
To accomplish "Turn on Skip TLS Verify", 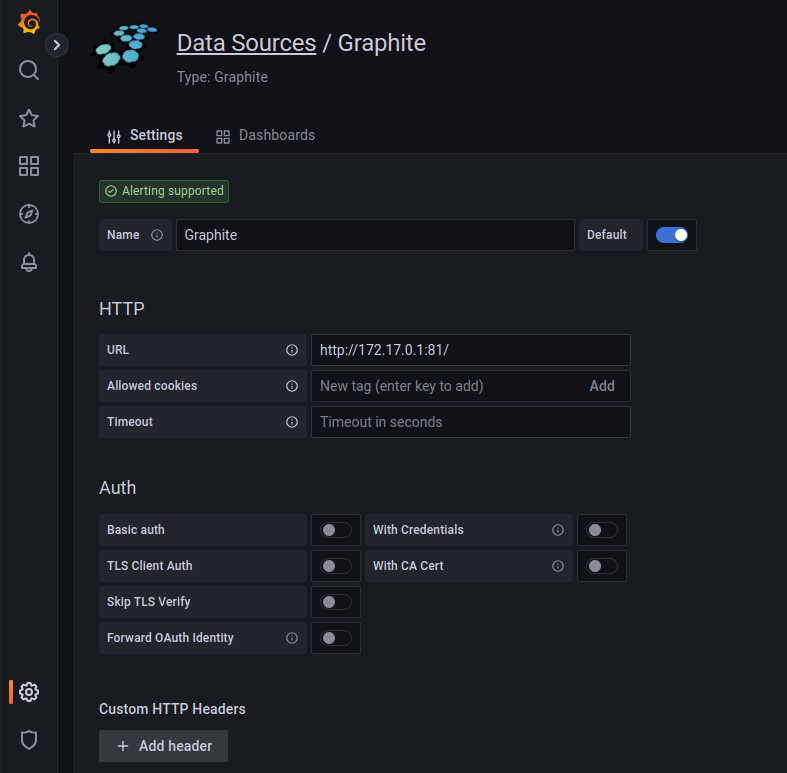I will 336,602.
